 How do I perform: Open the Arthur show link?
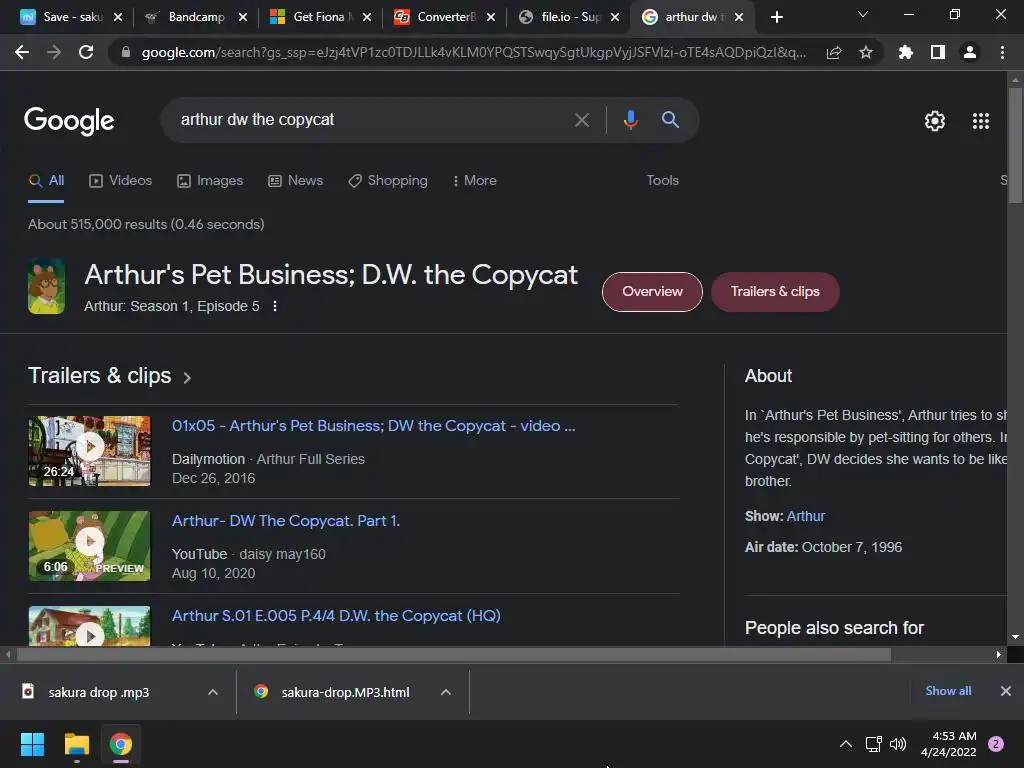[x=806, y=516]
